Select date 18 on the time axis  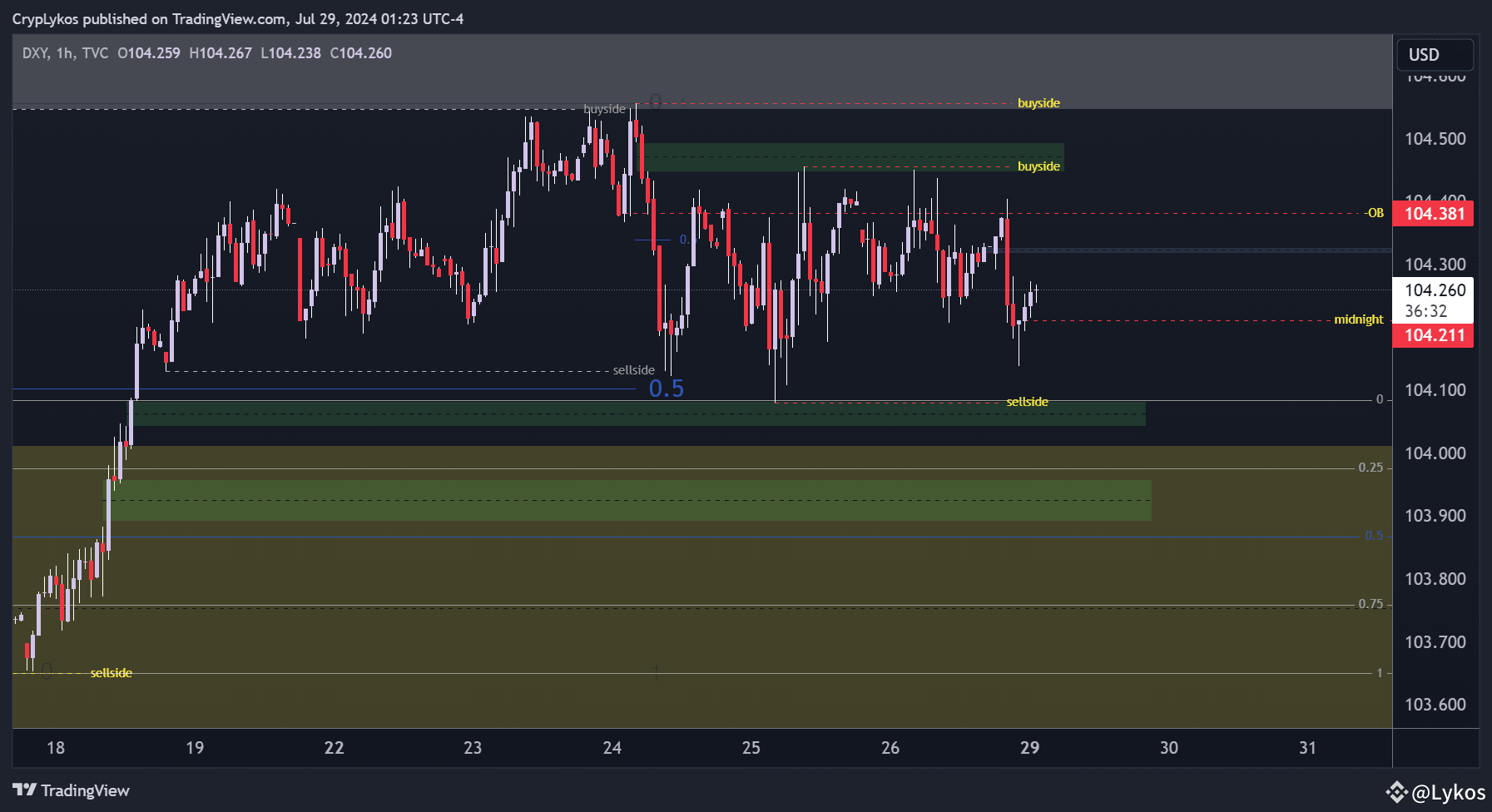pos(56,748)
